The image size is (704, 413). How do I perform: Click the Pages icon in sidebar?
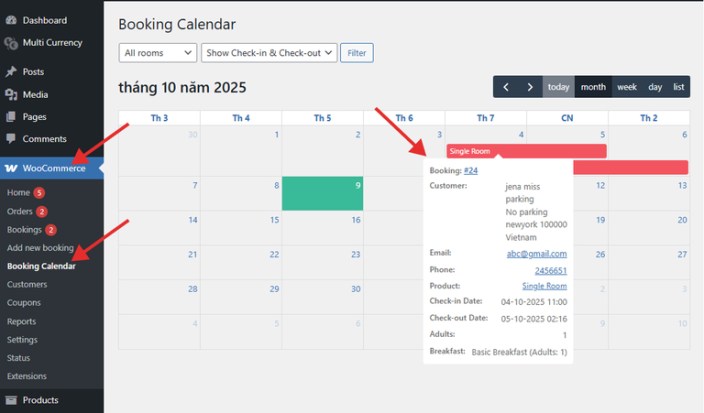click(x=11, y=117)
